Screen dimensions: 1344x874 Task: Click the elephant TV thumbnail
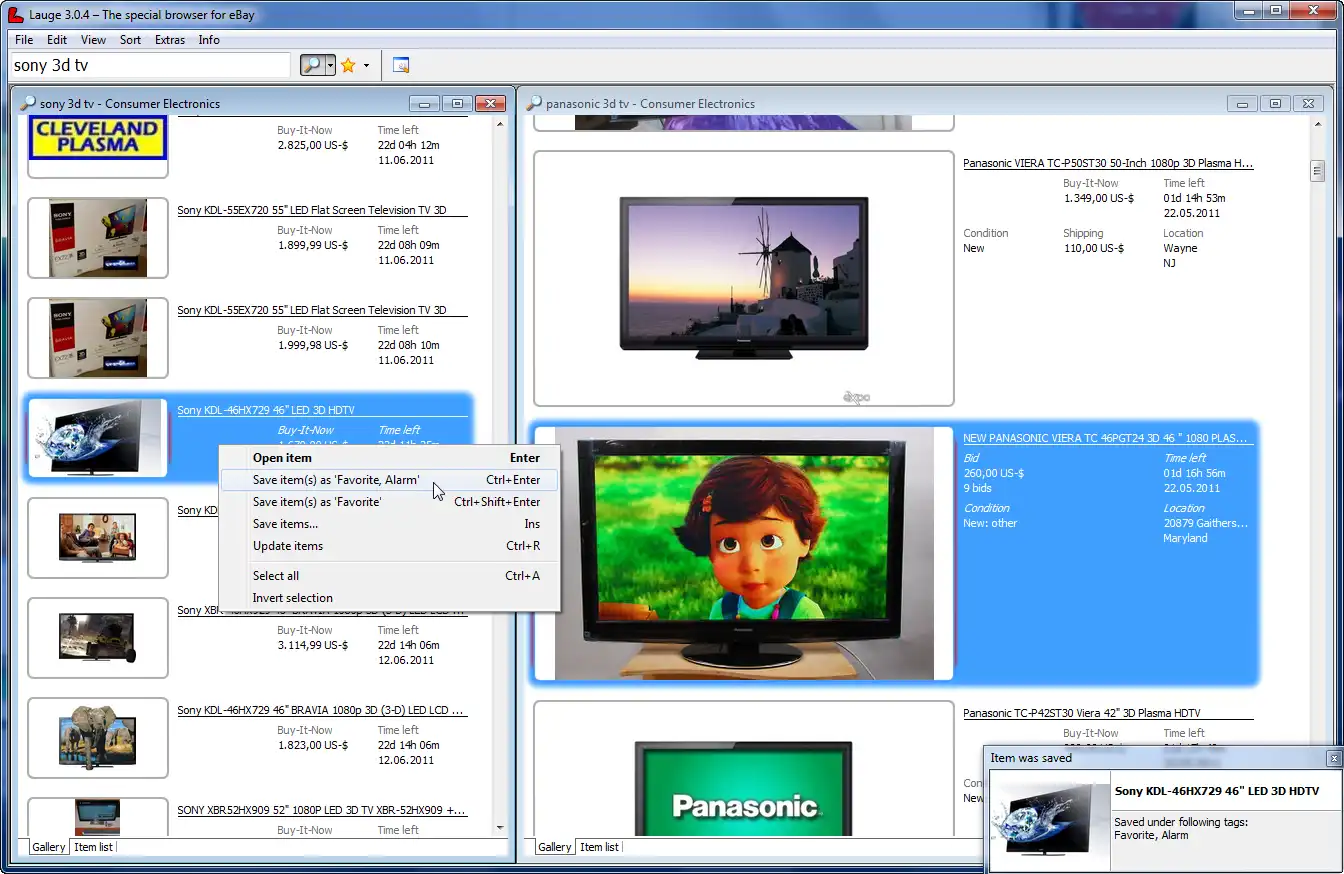click(x=97, y=738)
